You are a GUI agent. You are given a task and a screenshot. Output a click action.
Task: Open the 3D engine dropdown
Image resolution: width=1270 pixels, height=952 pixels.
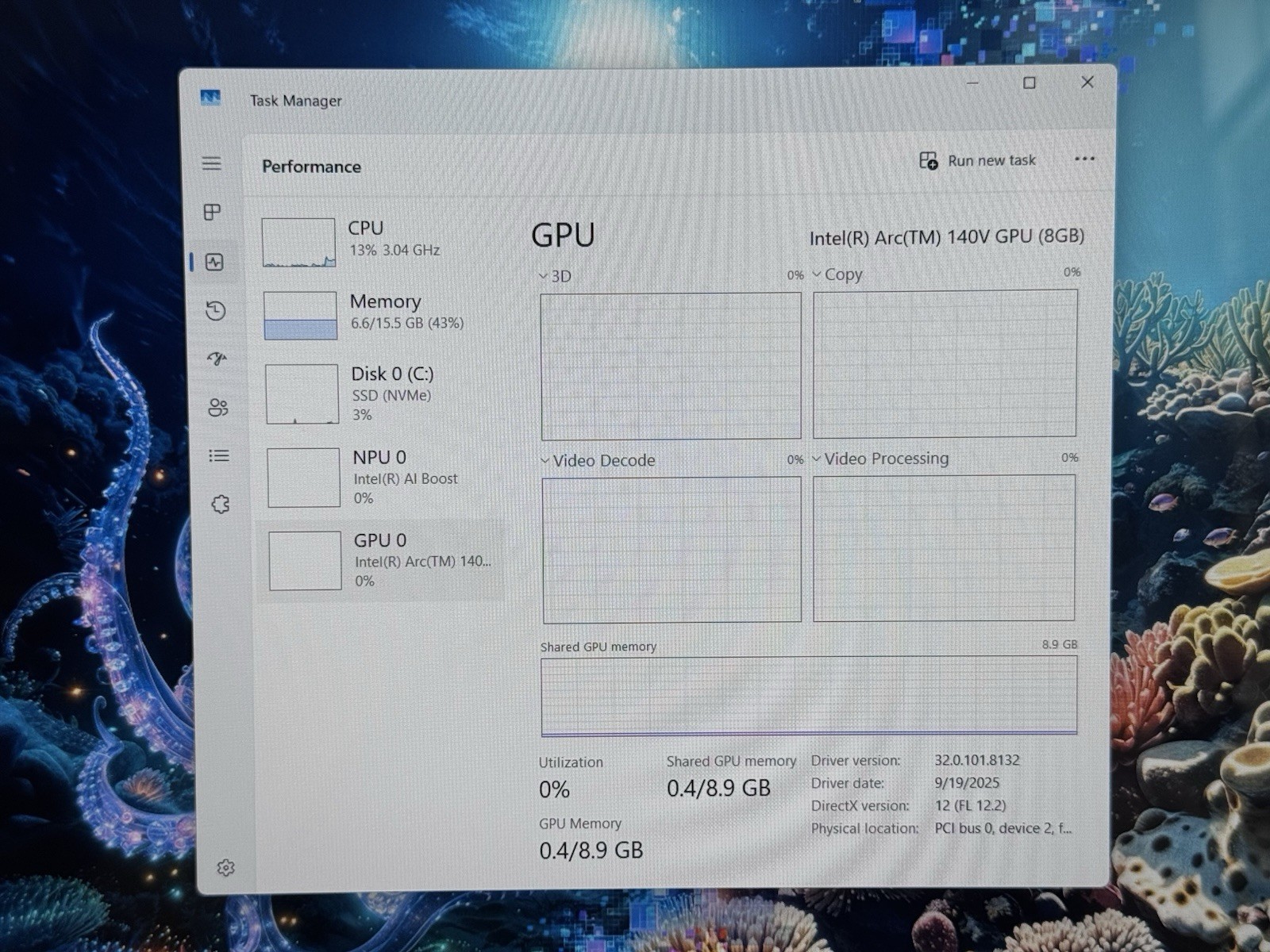pos(555,276)
